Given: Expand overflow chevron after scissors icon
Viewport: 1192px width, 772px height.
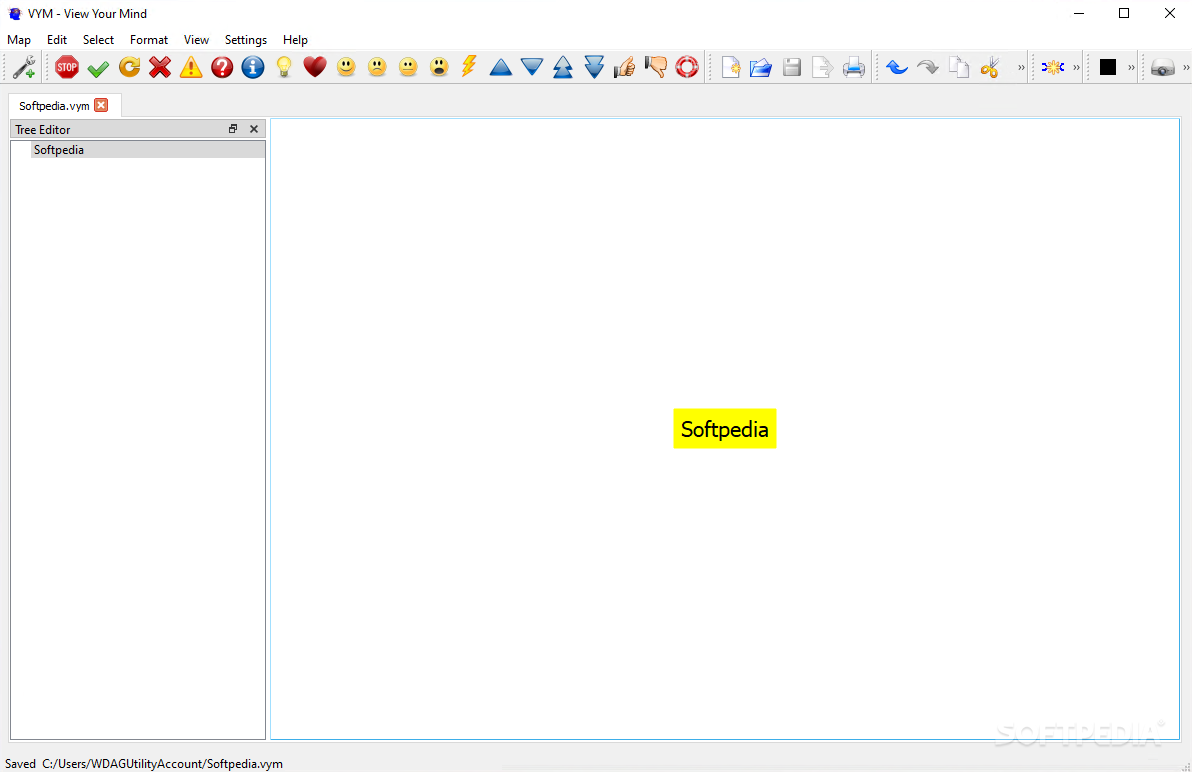Looking at the screenshot, I should [x=1021, y=68].
